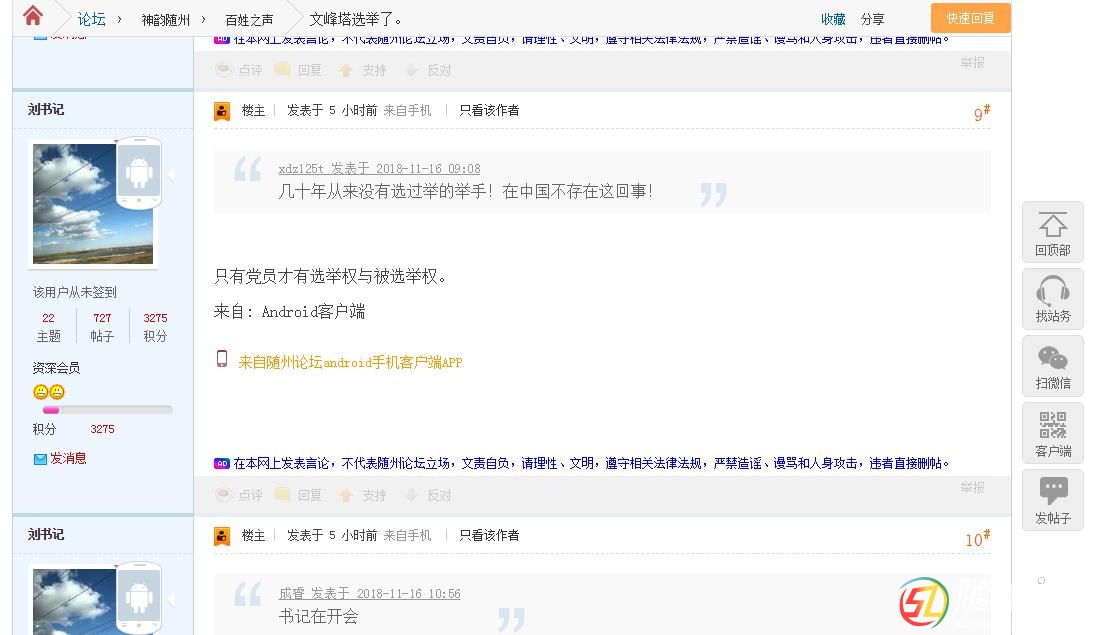Click 支持 thumbs-up on post 9

(363, 495)
